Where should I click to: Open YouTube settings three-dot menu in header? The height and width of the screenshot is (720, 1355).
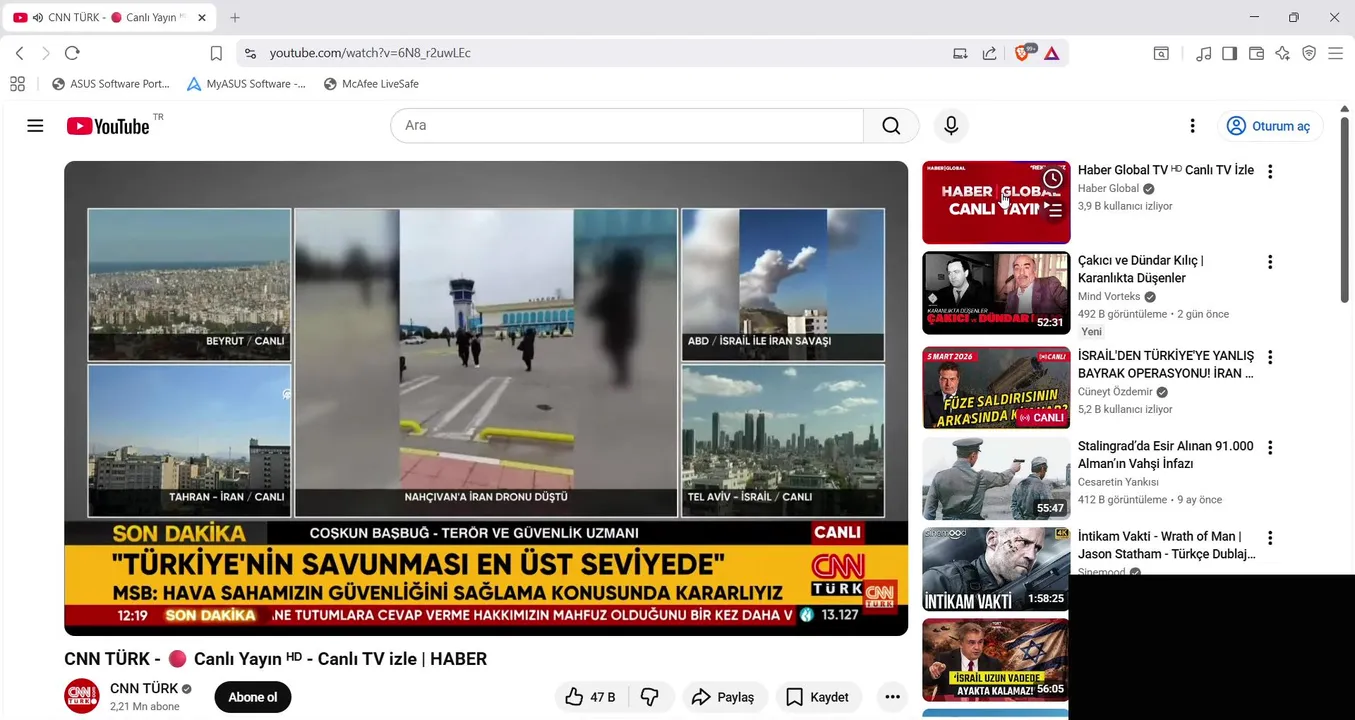pos(1192,126)
